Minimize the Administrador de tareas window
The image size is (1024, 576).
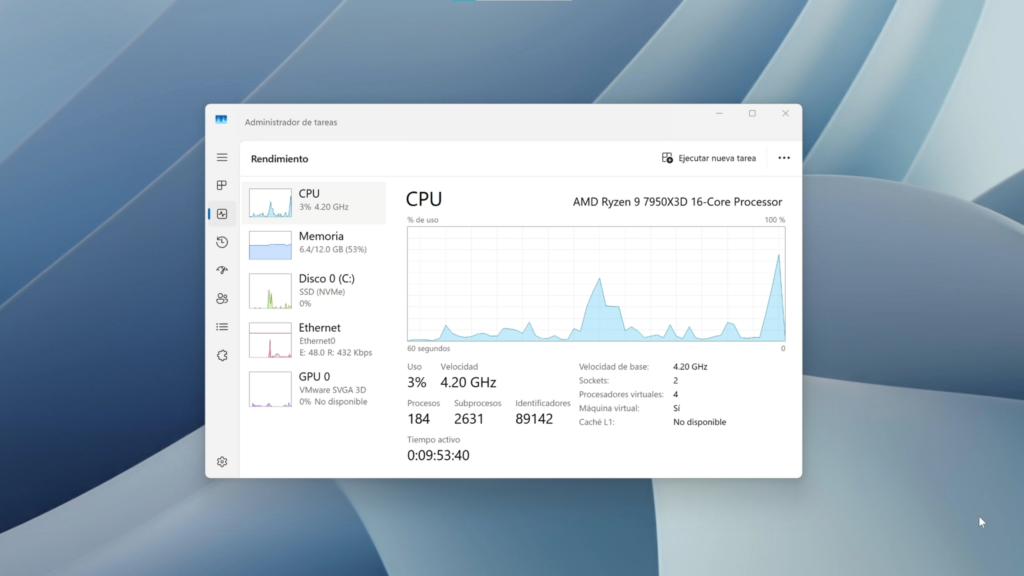point(719,114)
